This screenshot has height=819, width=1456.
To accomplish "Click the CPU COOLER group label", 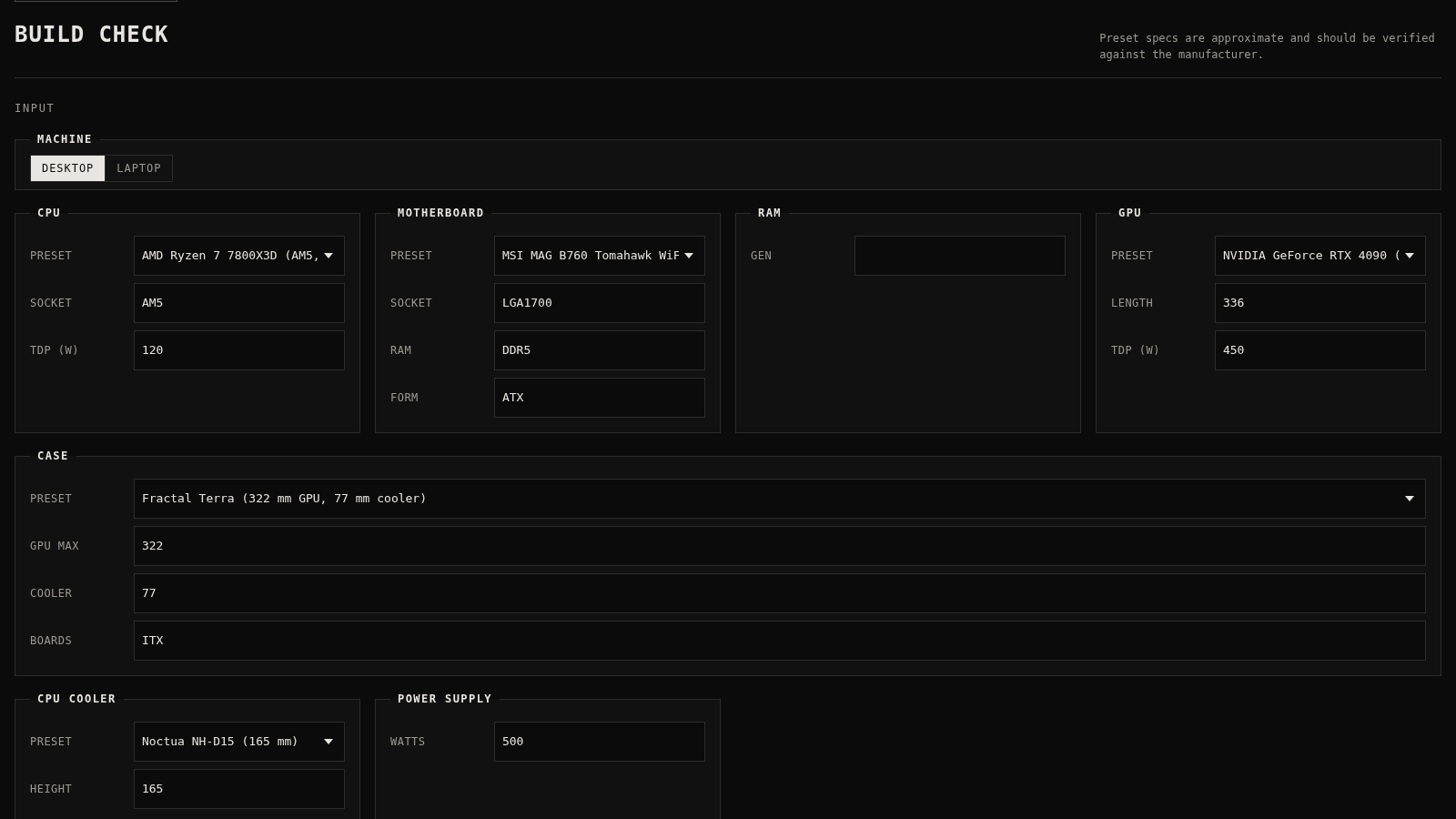I will (x=76, y=699).
